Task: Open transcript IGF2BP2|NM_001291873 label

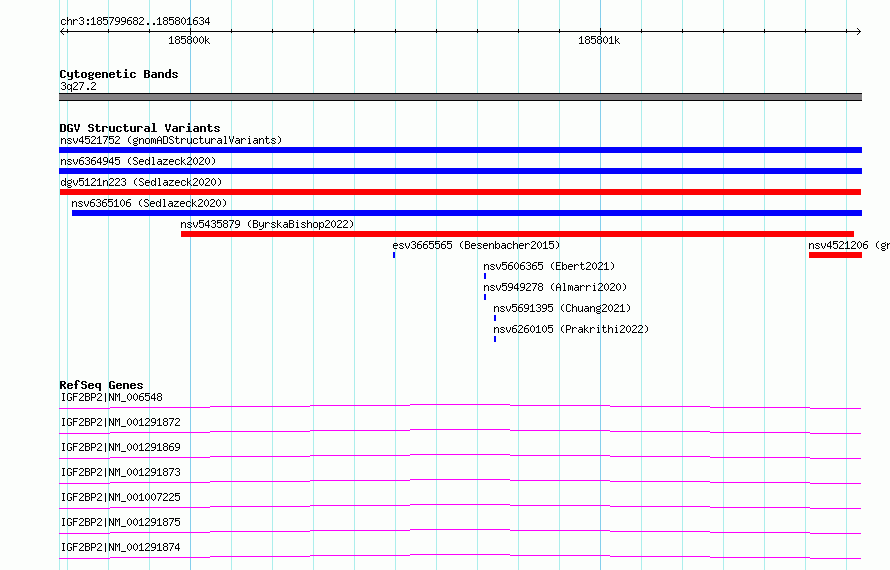Action: 120,472
